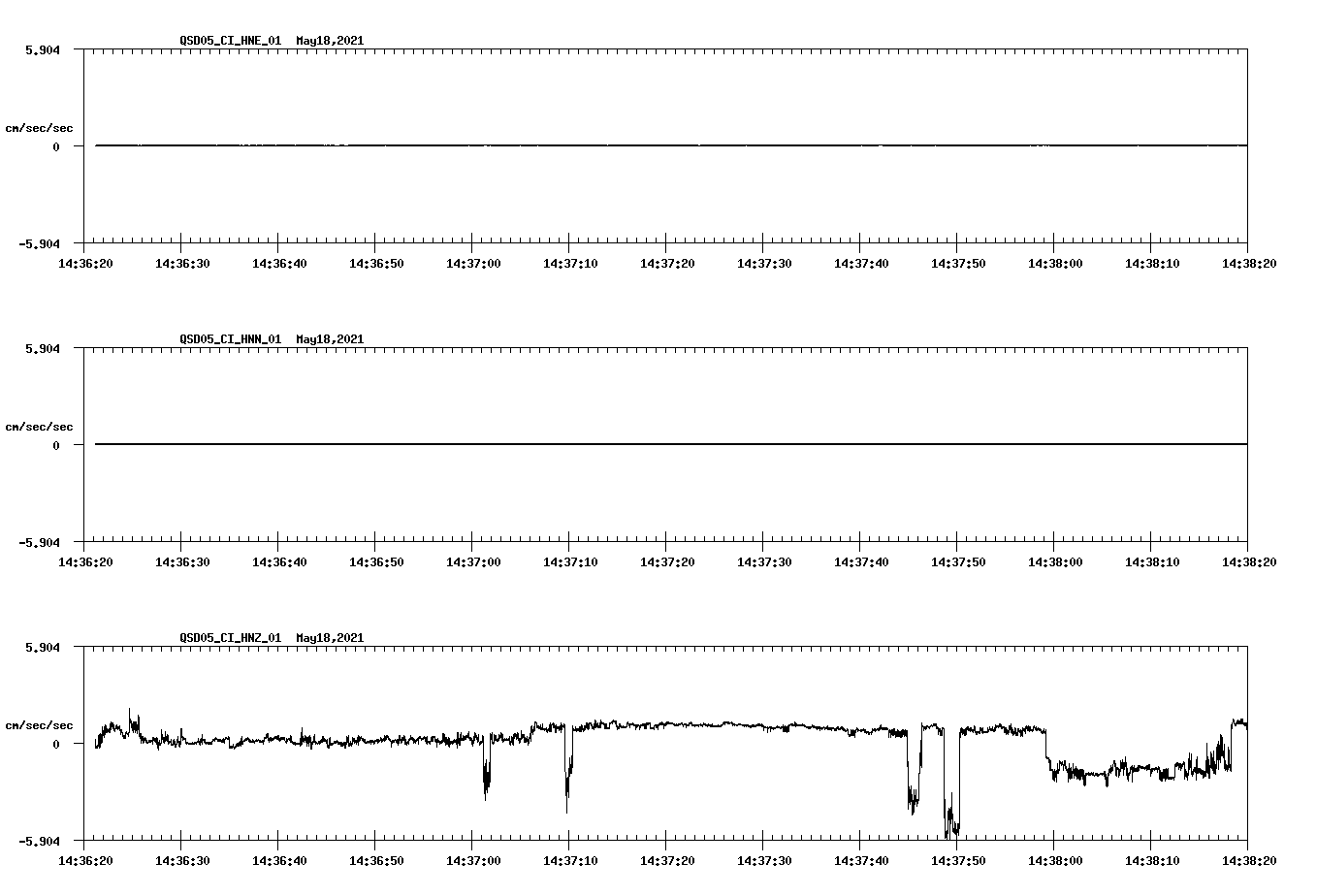Click the cm/sec/sec label on the HNN plot
This screenshot has width=1317, height=896.
pos(41,426)
